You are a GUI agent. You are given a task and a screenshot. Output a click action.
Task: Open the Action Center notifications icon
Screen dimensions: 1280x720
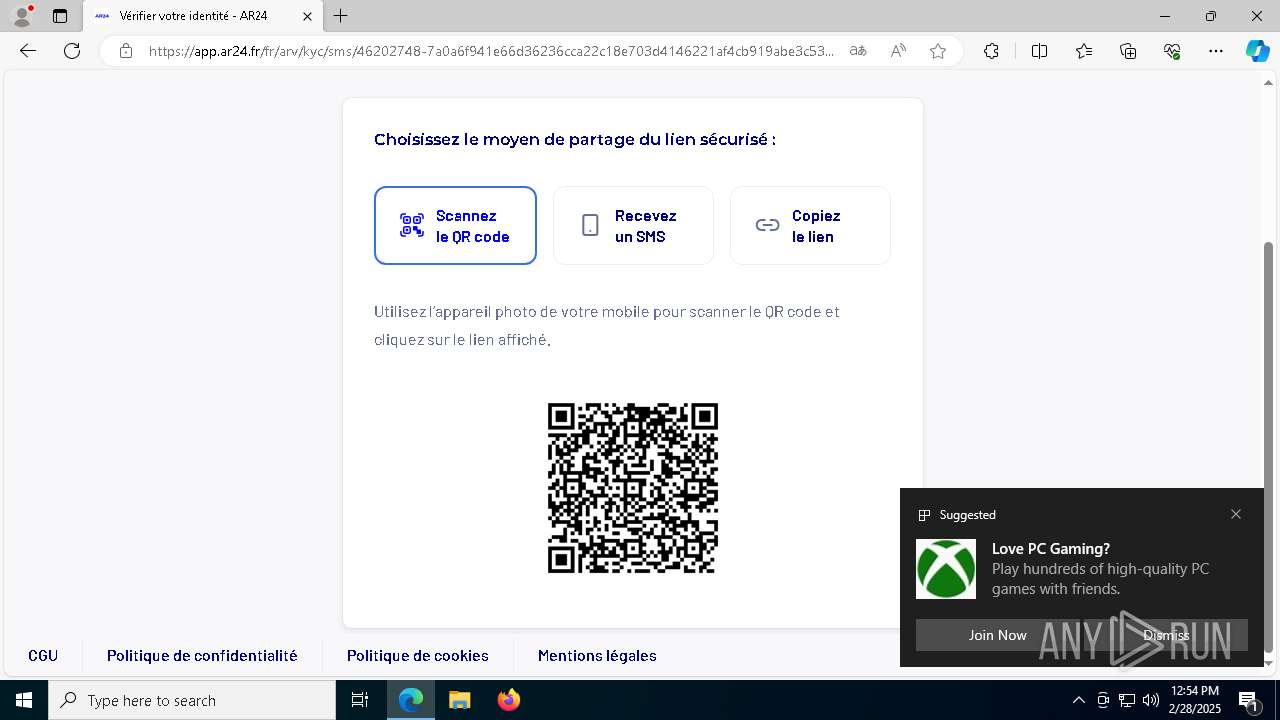pyautogui.click(x=1249, y=700)
